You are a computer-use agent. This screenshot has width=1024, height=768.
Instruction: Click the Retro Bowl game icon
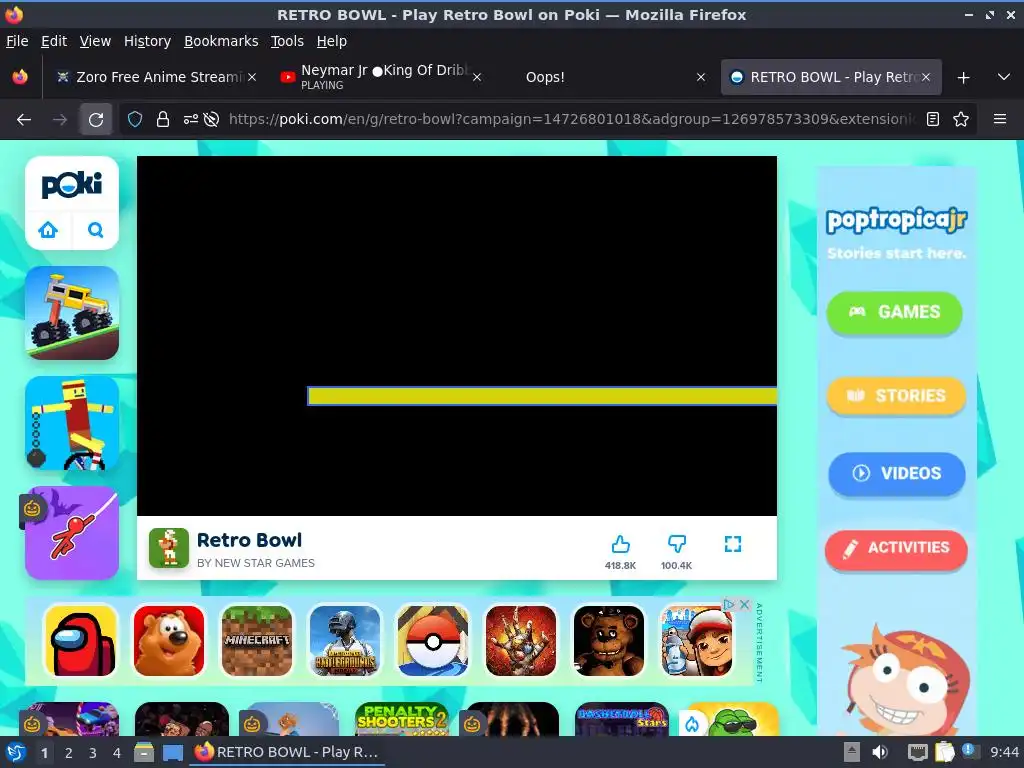[168, 548]
